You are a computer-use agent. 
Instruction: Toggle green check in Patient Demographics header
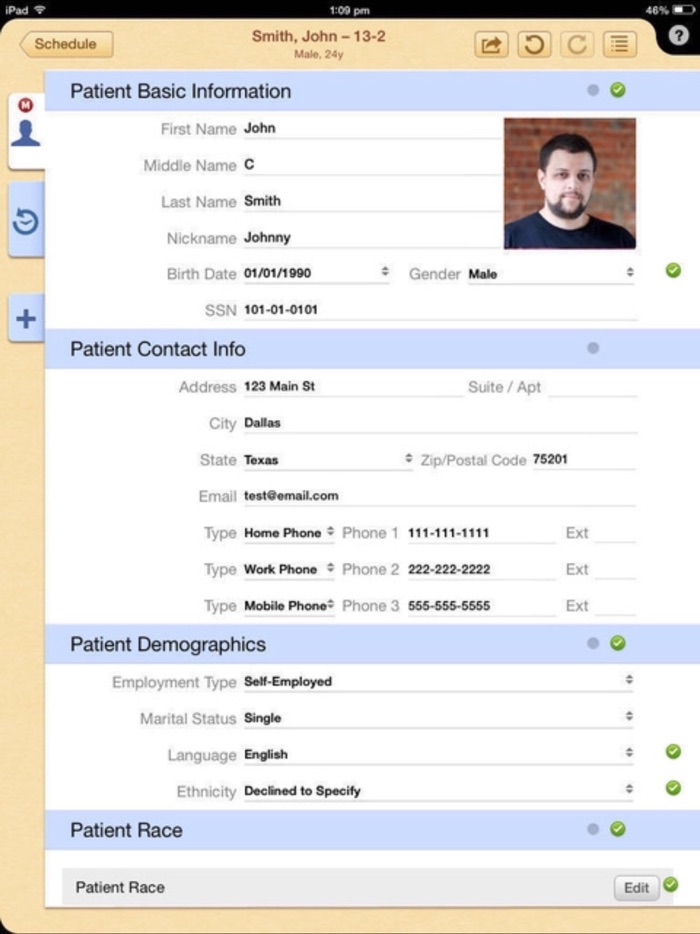[x=618, y=643]
